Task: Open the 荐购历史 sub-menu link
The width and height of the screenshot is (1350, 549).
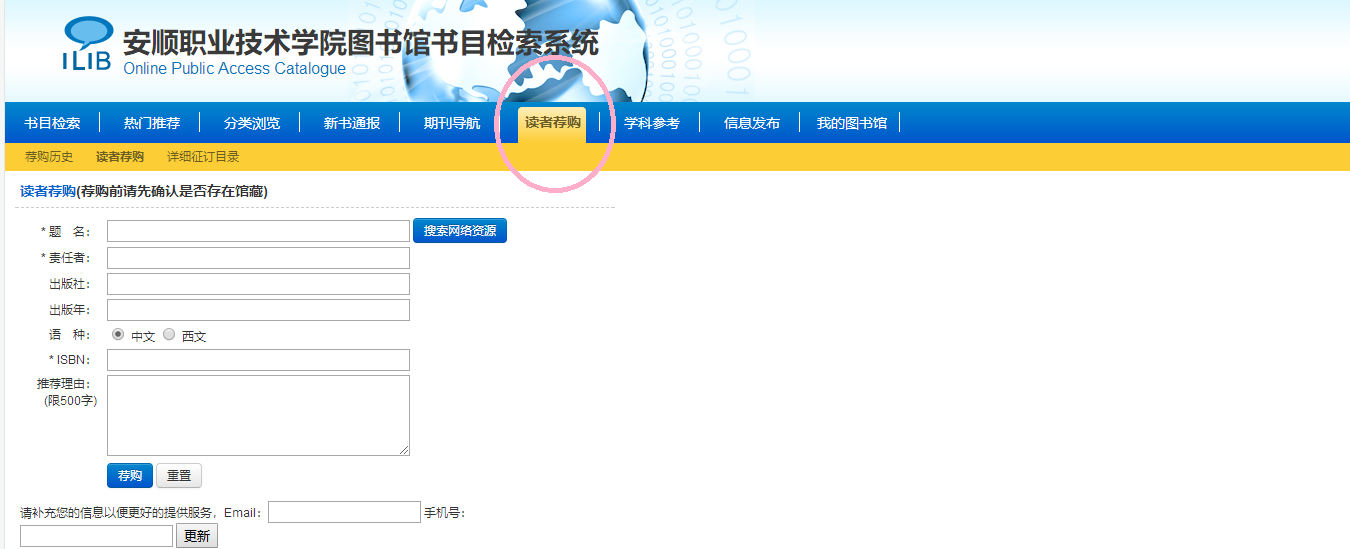Action: 49,157
